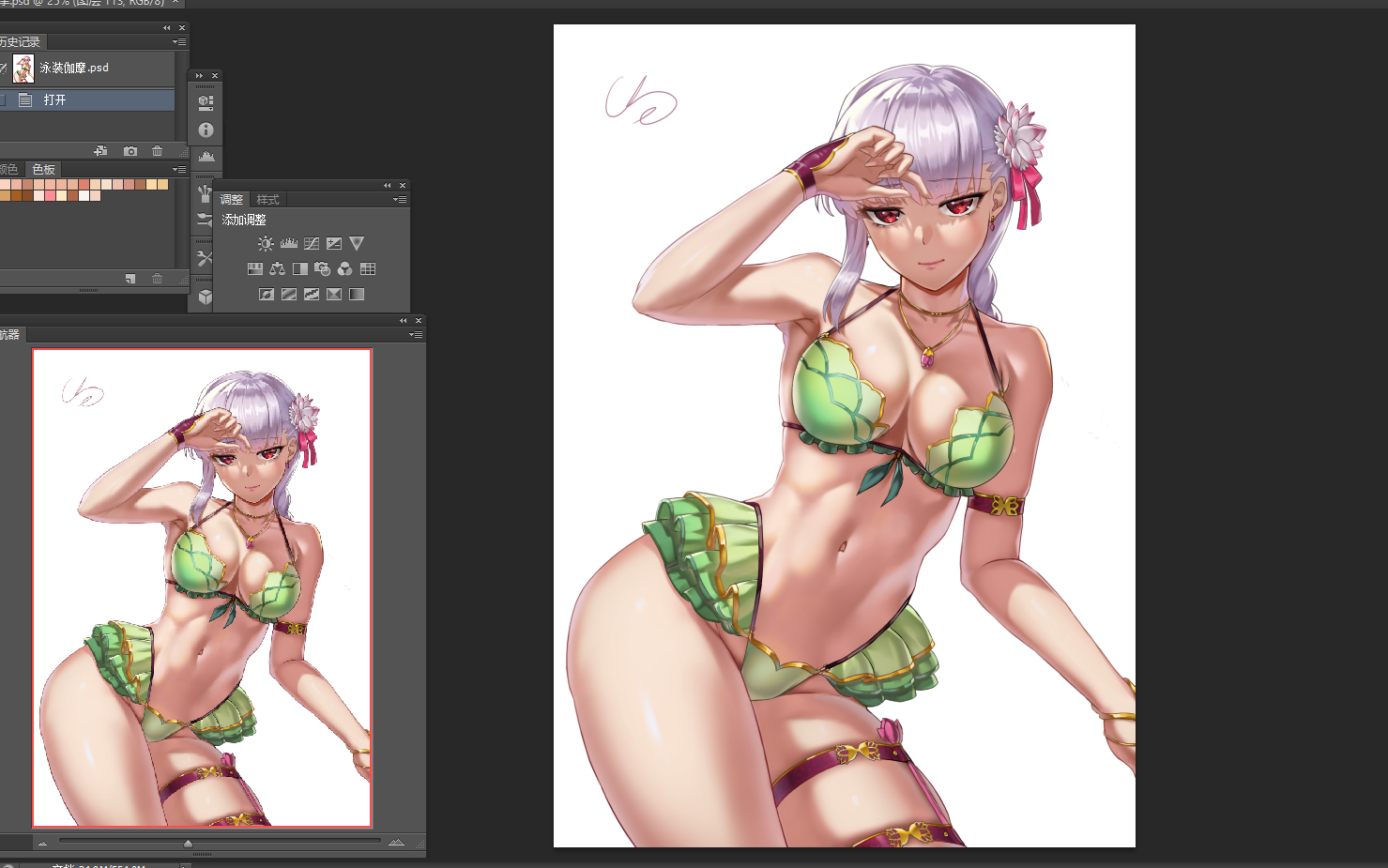Open the 3D cube panel at dock bottom
Viewport: 1388px width, 868px height.
(205, 297)
